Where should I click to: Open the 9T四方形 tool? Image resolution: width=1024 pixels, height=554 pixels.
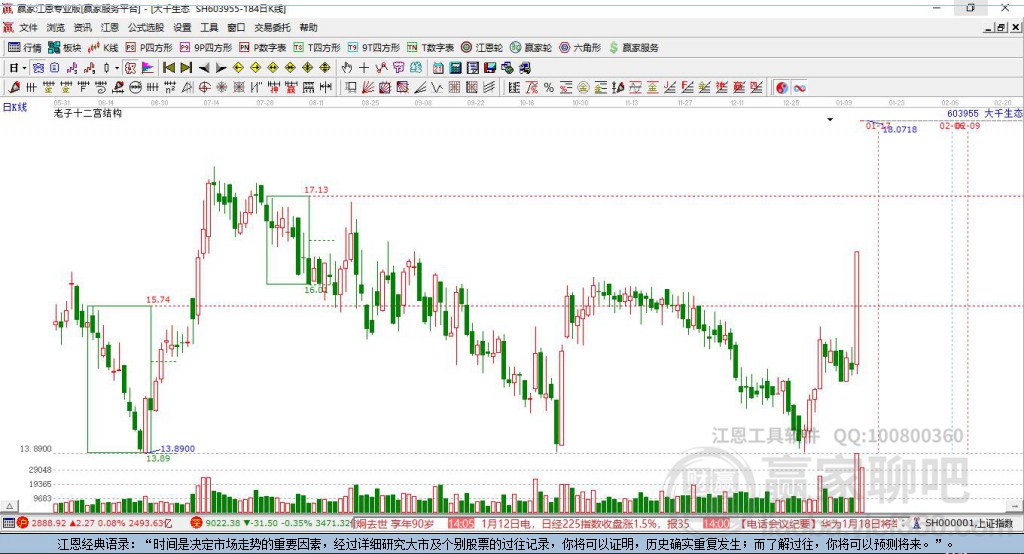tap(374, 48)
